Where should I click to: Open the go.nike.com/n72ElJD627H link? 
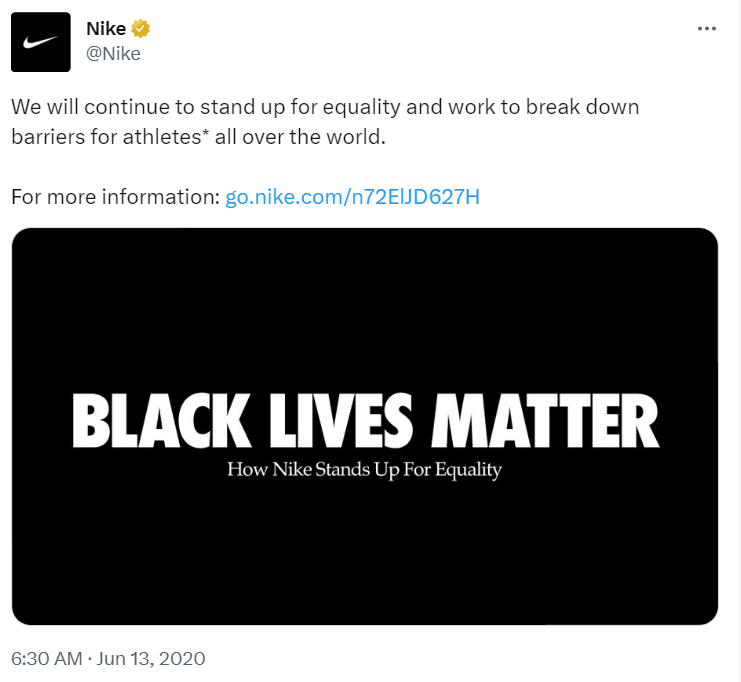pyautogui.click(x=352, y=196)
